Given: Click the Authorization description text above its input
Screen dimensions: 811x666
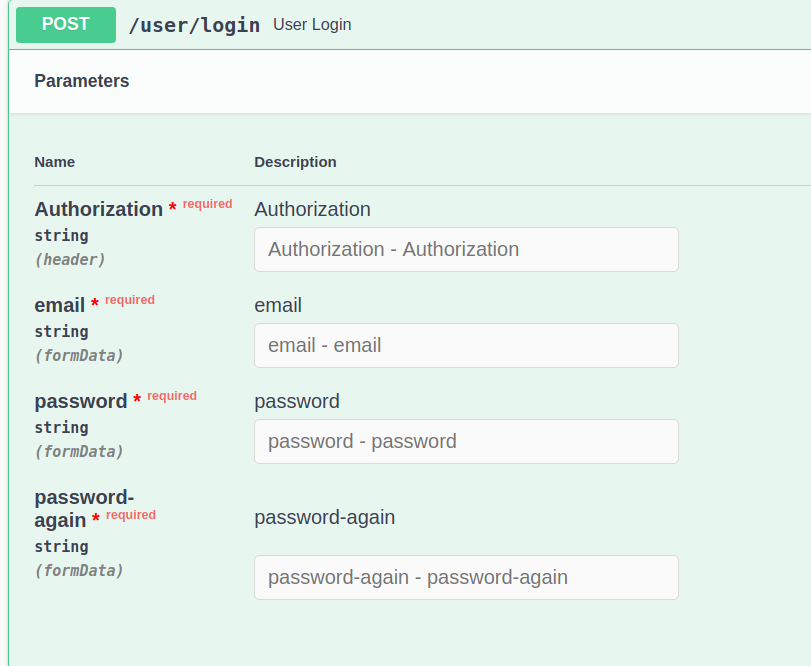Looking at the screenshot, I should click(x=312, y=209).
